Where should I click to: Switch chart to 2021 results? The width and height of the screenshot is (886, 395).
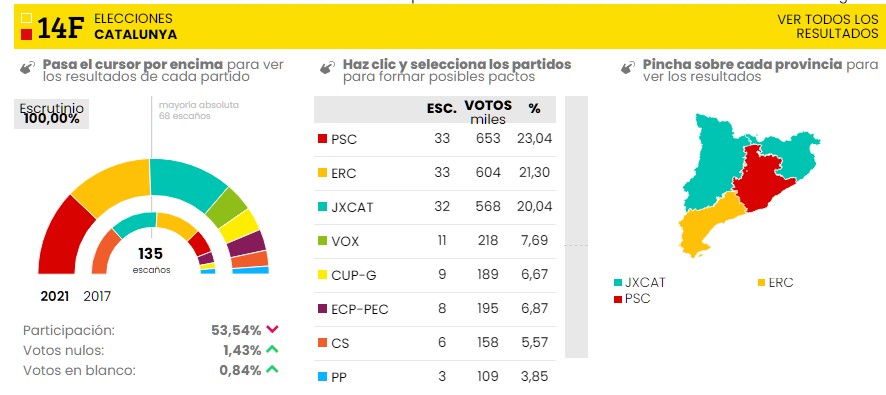[55, 296]
